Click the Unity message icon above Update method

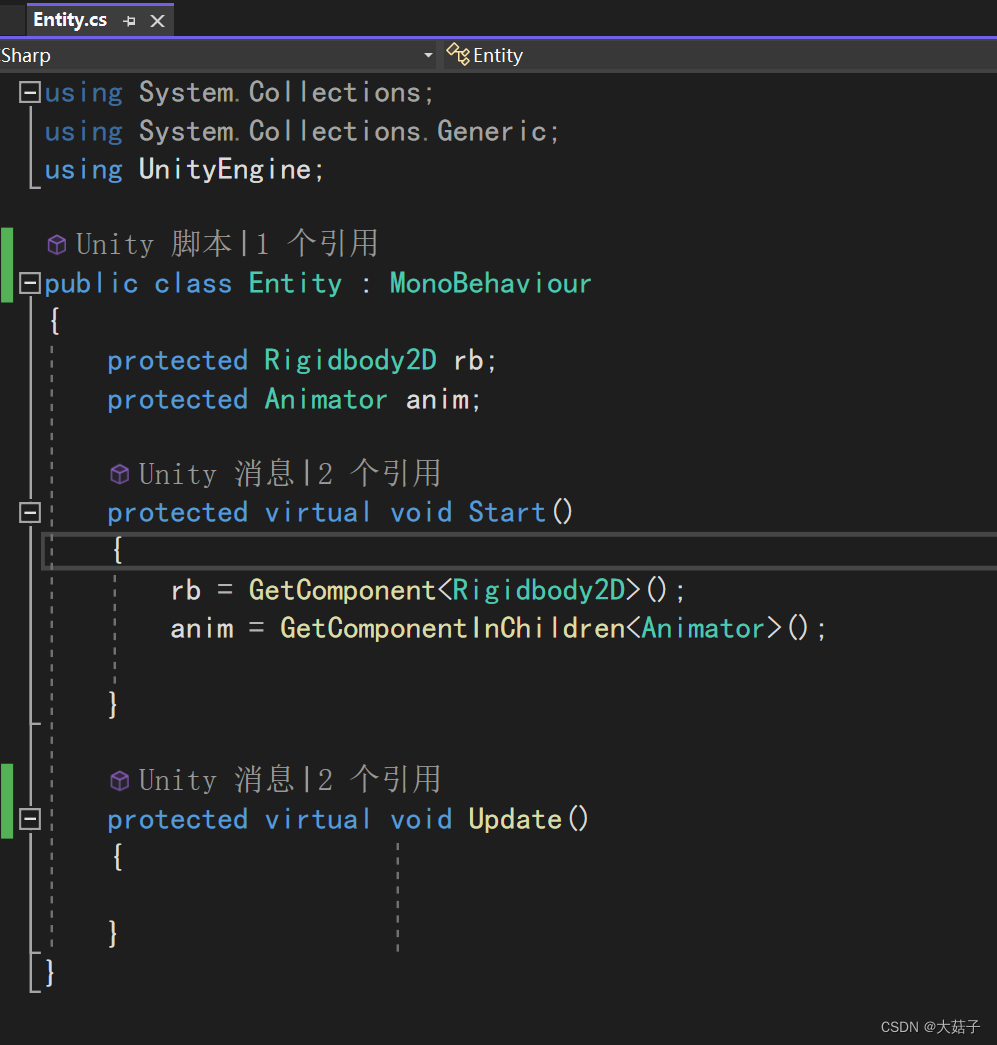click(x=119, y=779)
